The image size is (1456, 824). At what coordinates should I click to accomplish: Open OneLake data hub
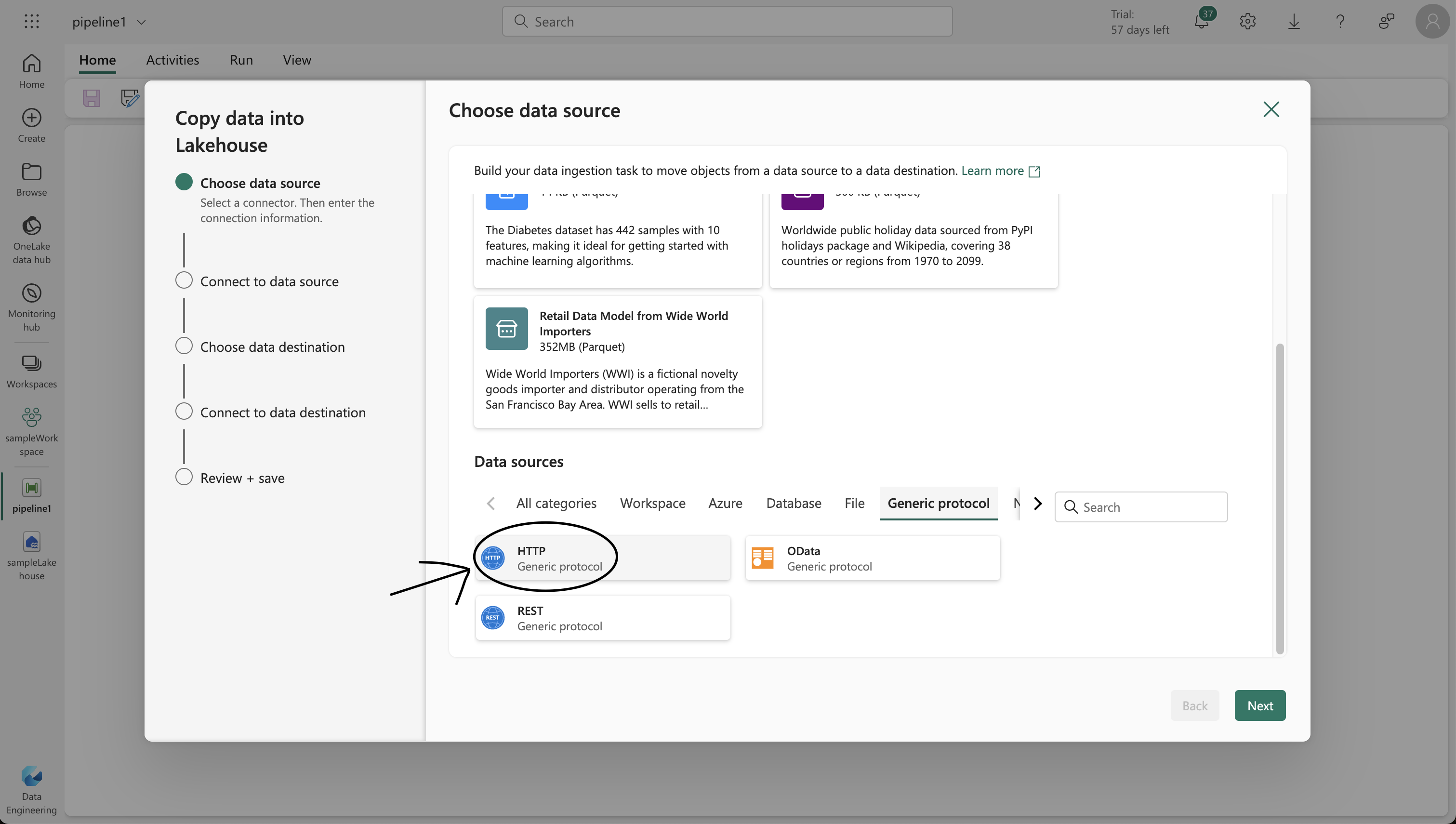pos(32,240)
